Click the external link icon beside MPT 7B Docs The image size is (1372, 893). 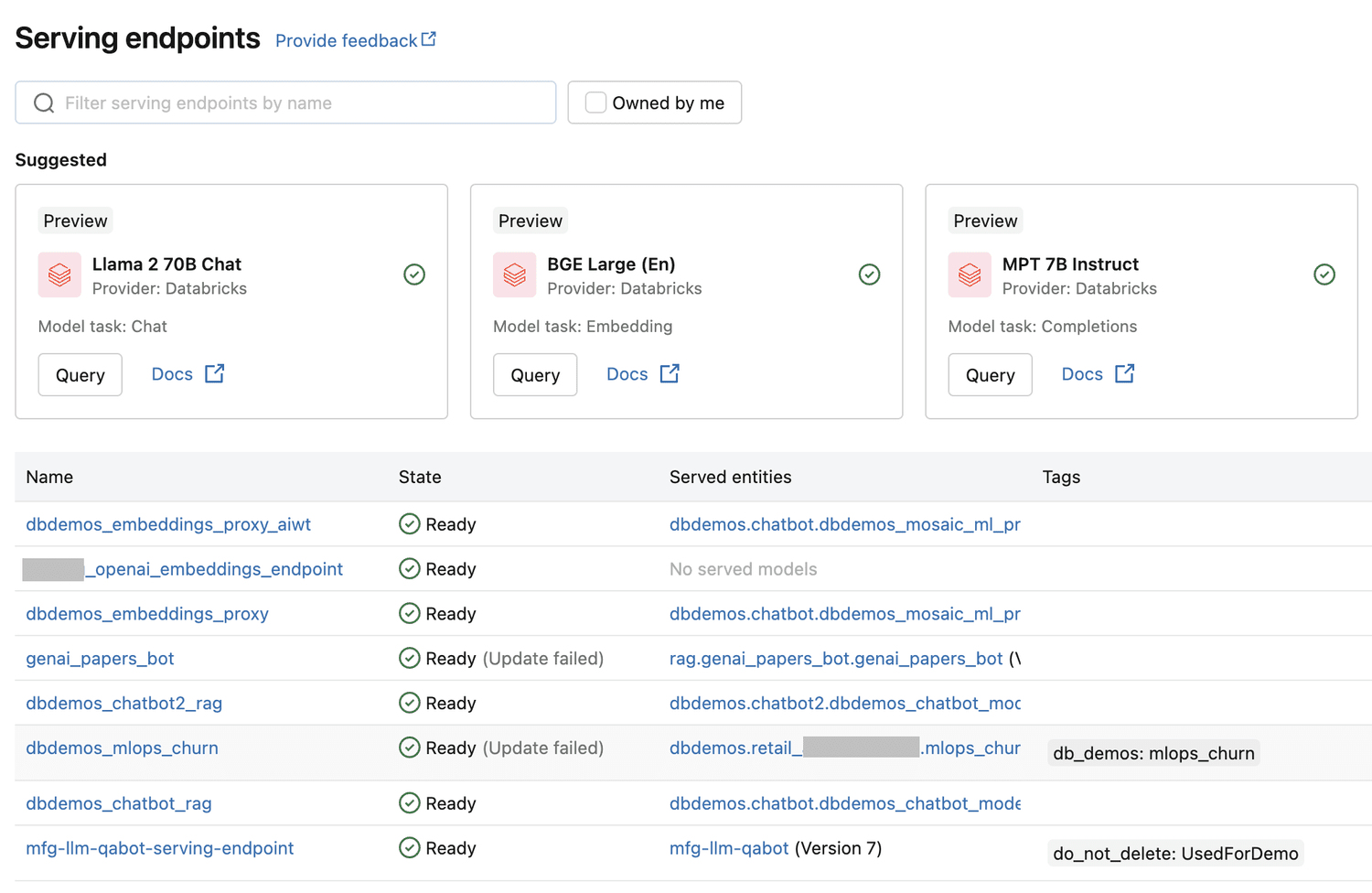1124,373
